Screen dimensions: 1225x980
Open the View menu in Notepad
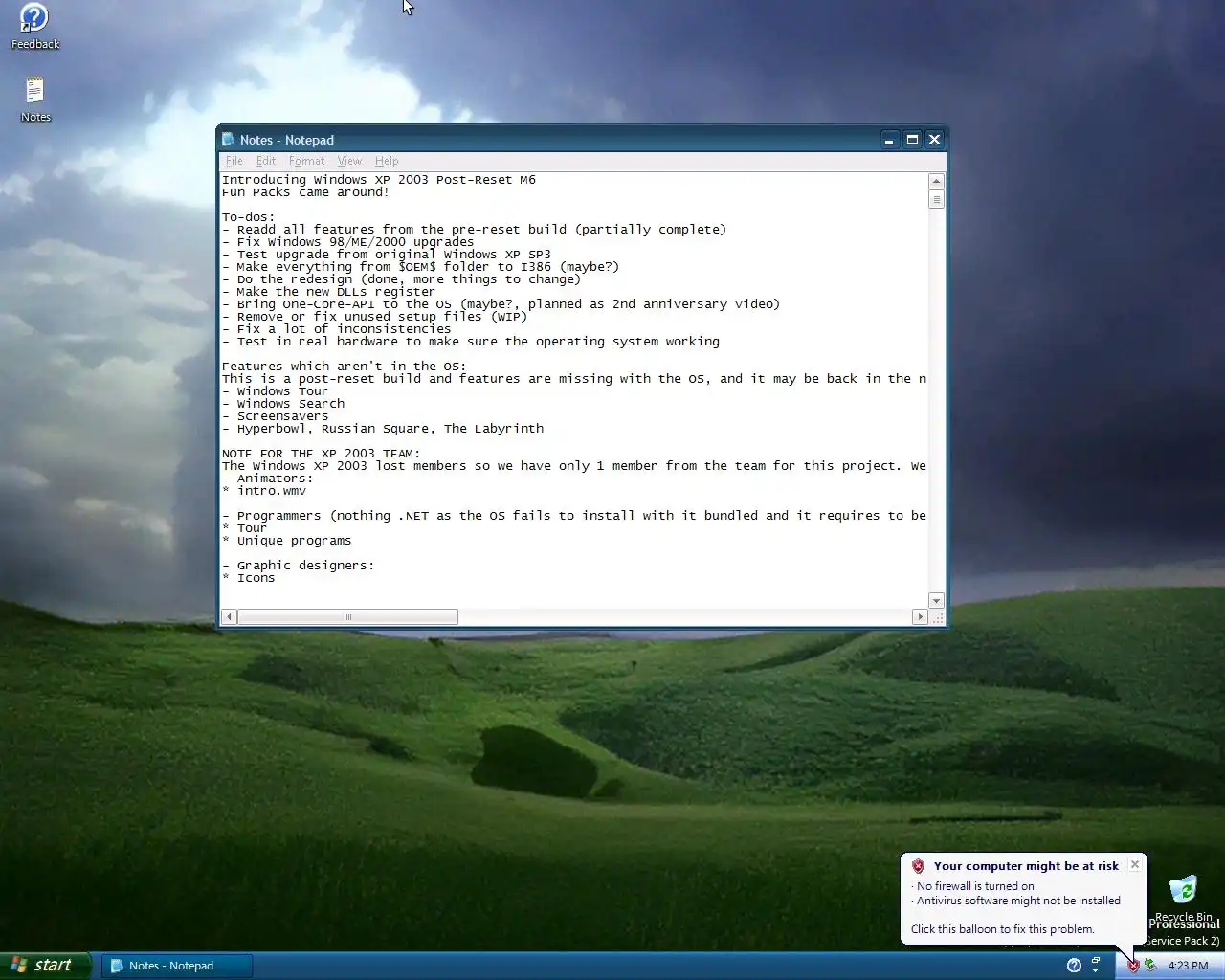click(349, 161)
